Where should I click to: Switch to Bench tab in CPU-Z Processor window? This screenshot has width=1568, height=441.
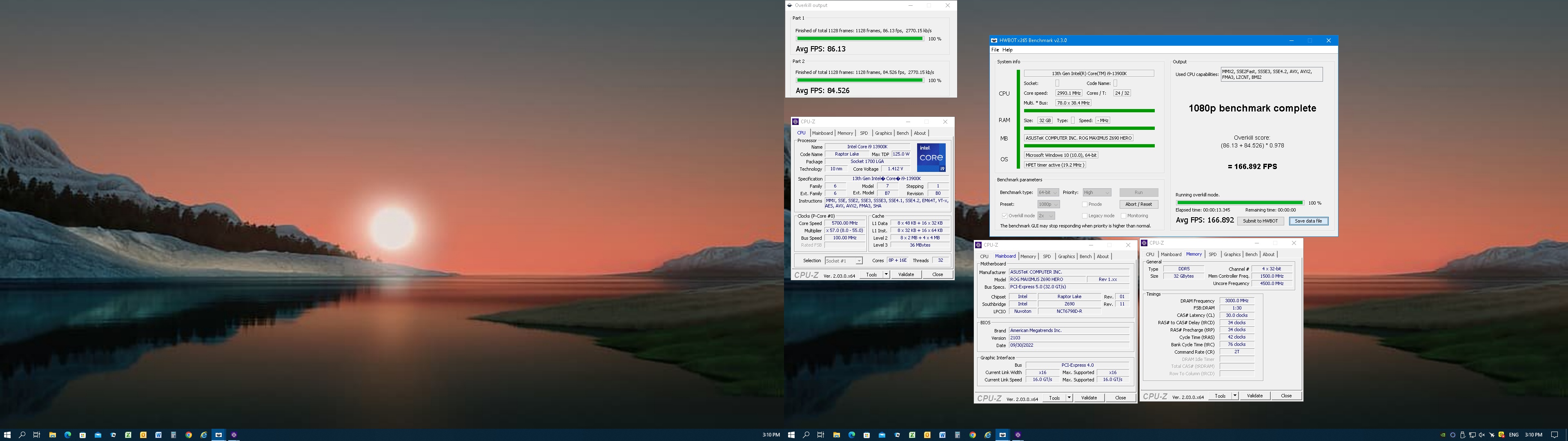[x=903, y=134]
